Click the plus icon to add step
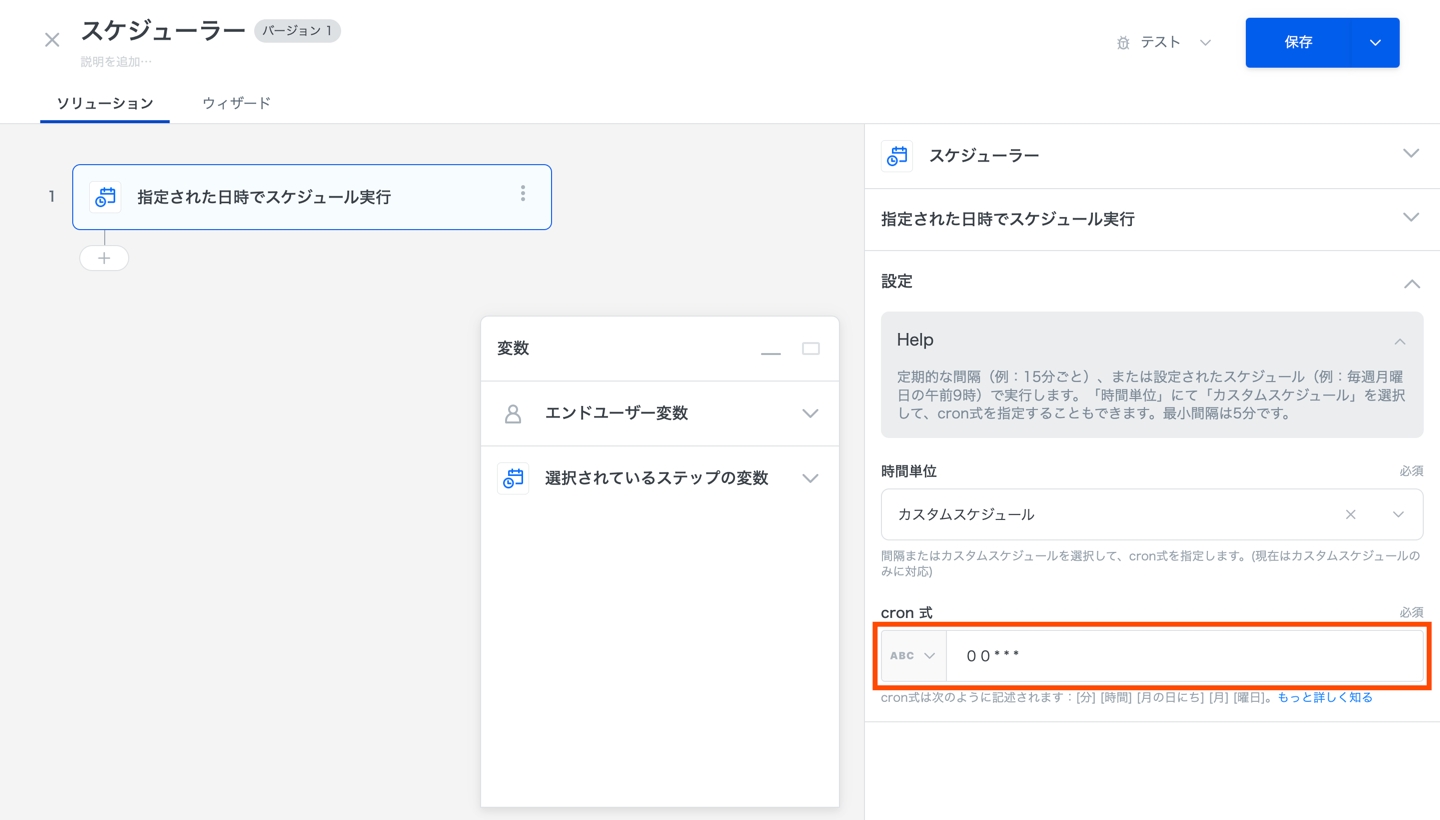1440x820 pixels. click(104, 258)
